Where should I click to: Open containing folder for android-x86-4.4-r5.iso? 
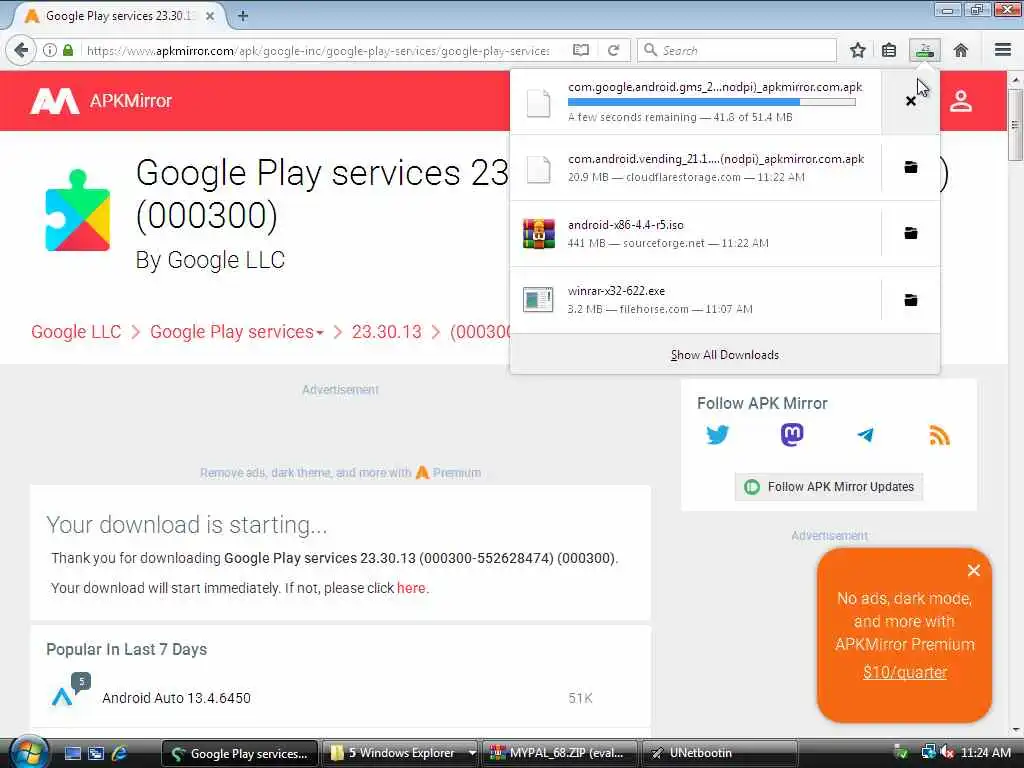coord(910,233)
